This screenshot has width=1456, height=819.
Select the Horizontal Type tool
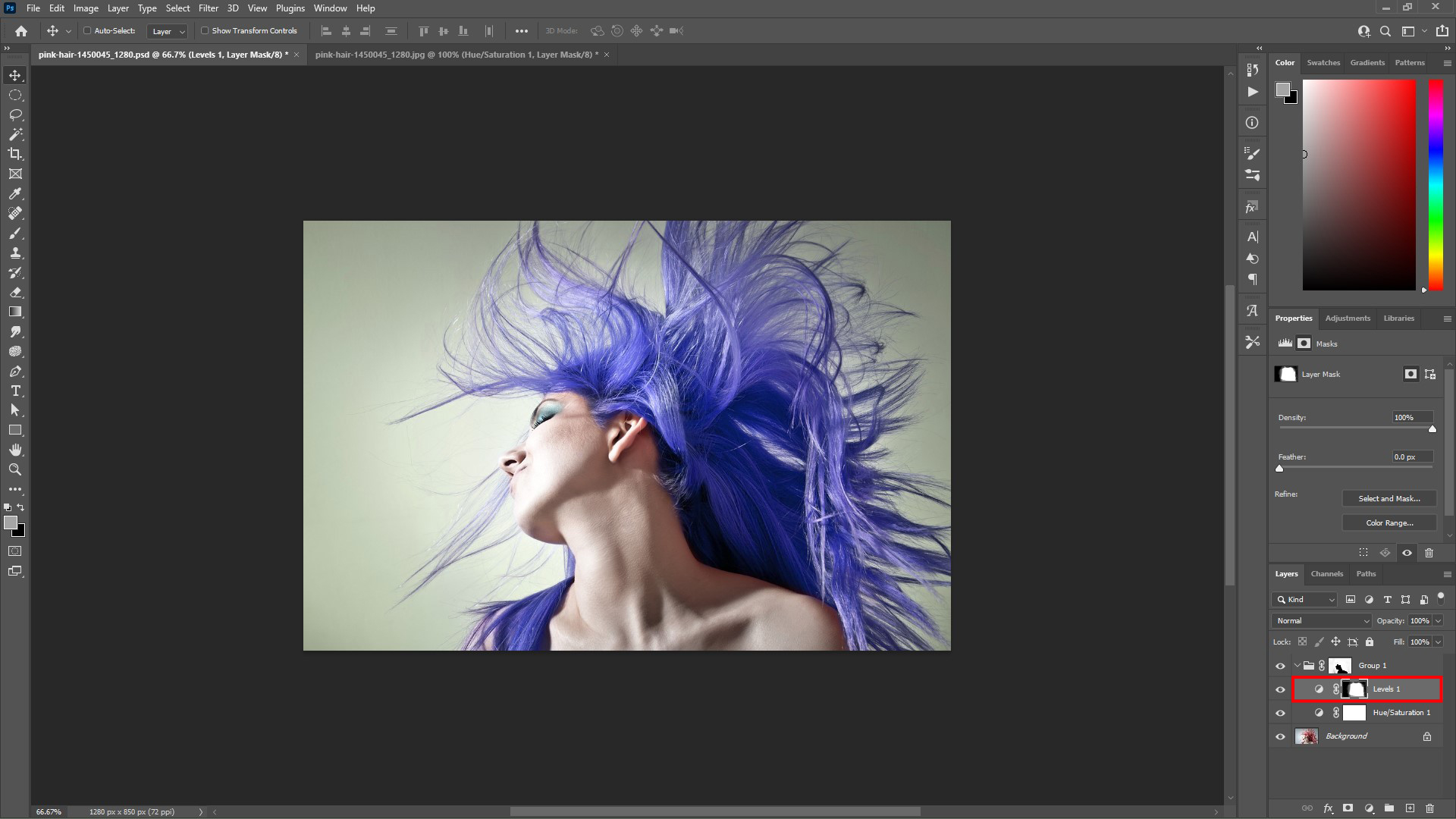(15, 391)
